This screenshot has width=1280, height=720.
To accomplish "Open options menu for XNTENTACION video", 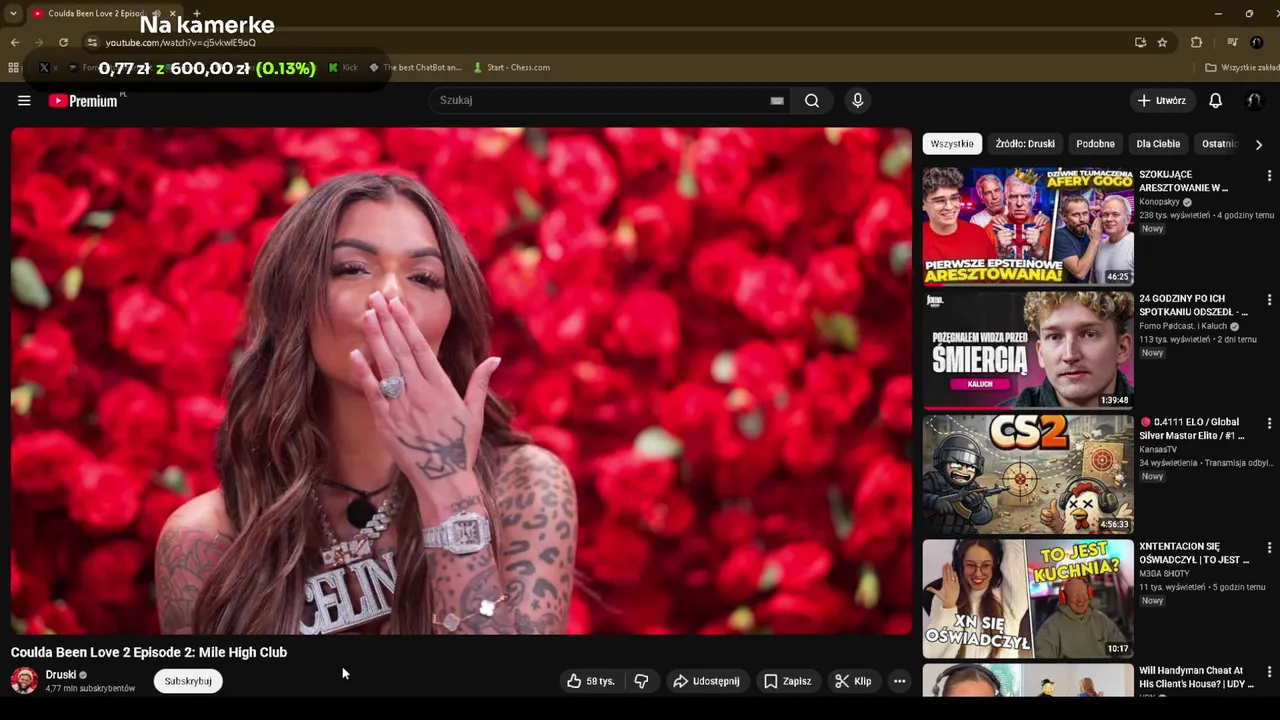I will tap(1269, 547).
